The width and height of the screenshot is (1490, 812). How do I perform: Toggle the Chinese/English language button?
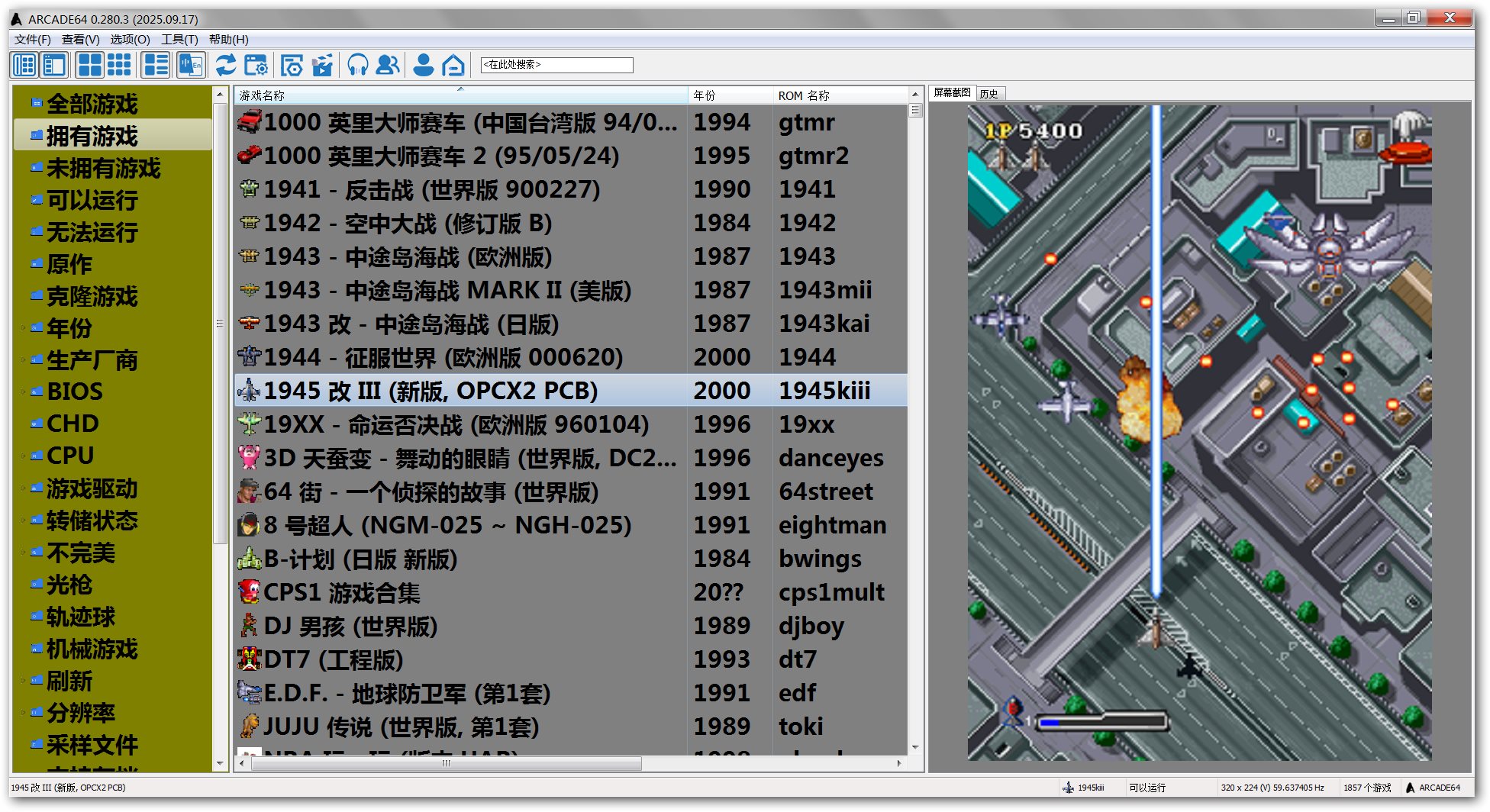[190, 66]
